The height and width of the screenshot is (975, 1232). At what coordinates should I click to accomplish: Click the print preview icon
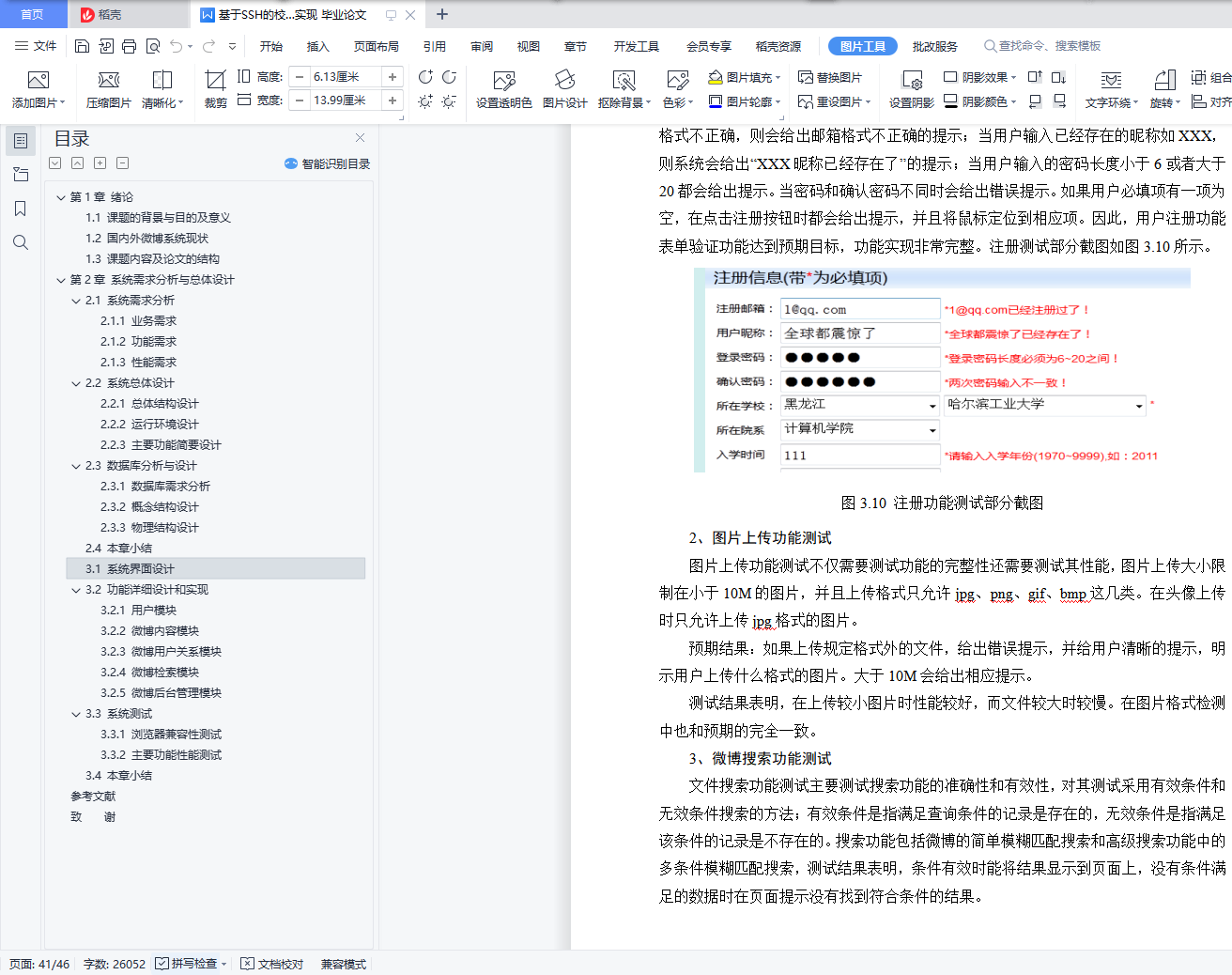click(x=152, y=46)
